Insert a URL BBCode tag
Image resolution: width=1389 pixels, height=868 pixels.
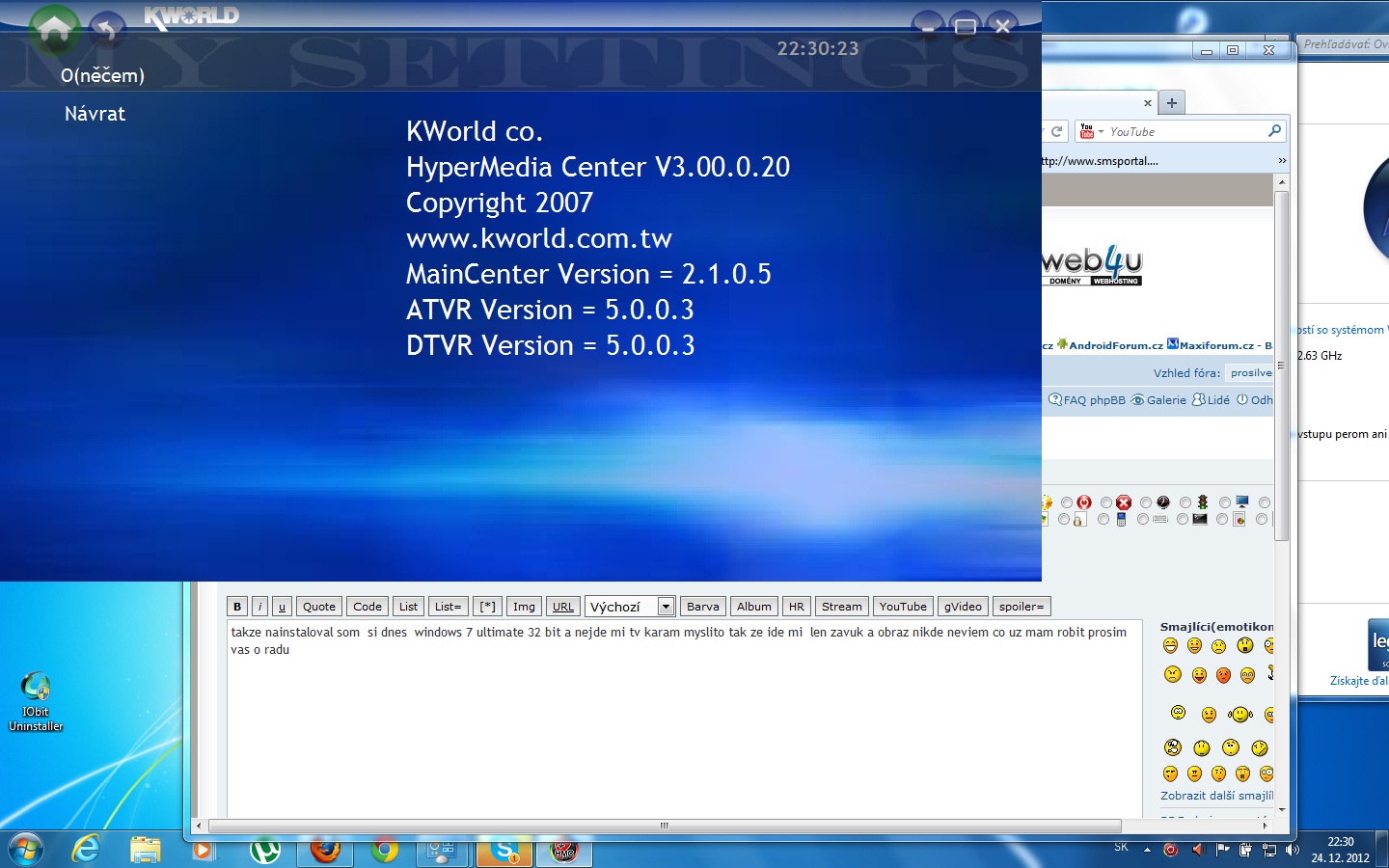click(563, 607)
